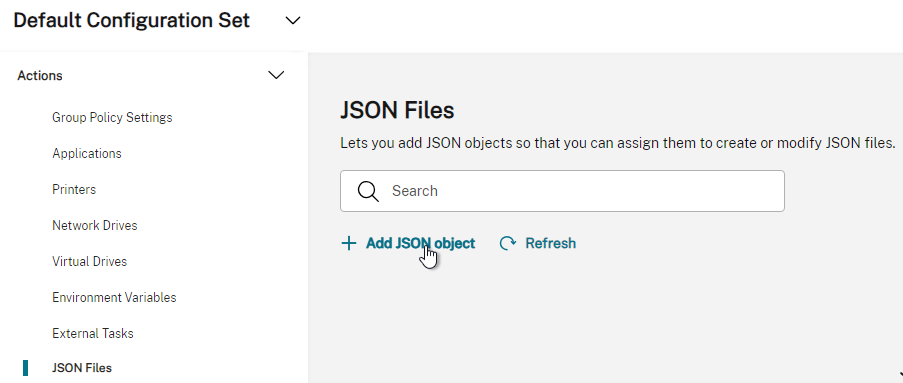Open Virtual Drives from the sidebar
Image resolution: width=903 pixels, height=383 pixels.
(x=89, y=261)
